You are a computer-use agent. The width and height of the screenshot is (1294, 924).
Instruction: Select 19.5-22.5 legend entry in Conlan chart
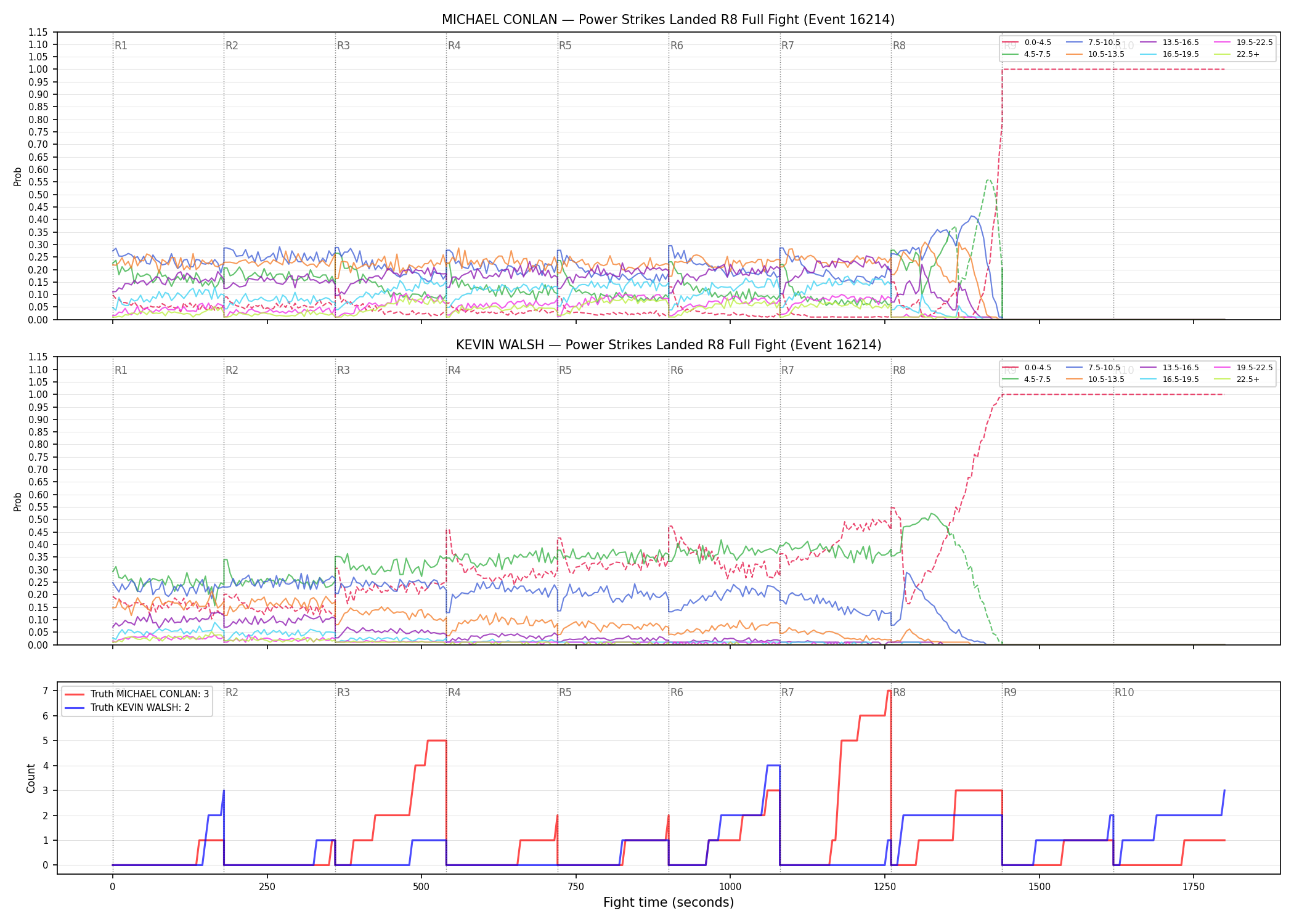click(1243, 43)
